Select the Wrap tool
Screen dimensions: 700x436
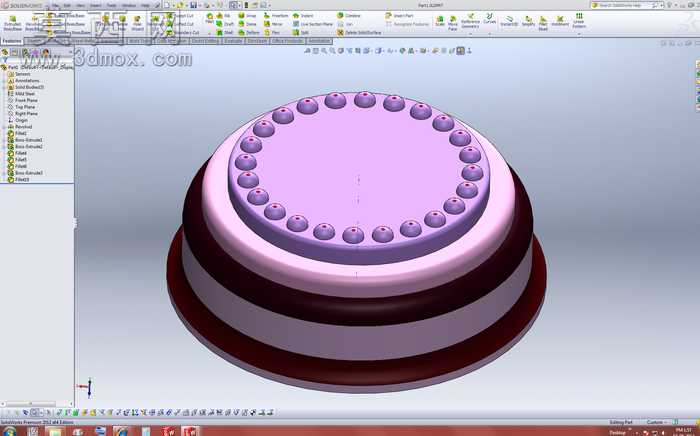click(x=247, y=16)
